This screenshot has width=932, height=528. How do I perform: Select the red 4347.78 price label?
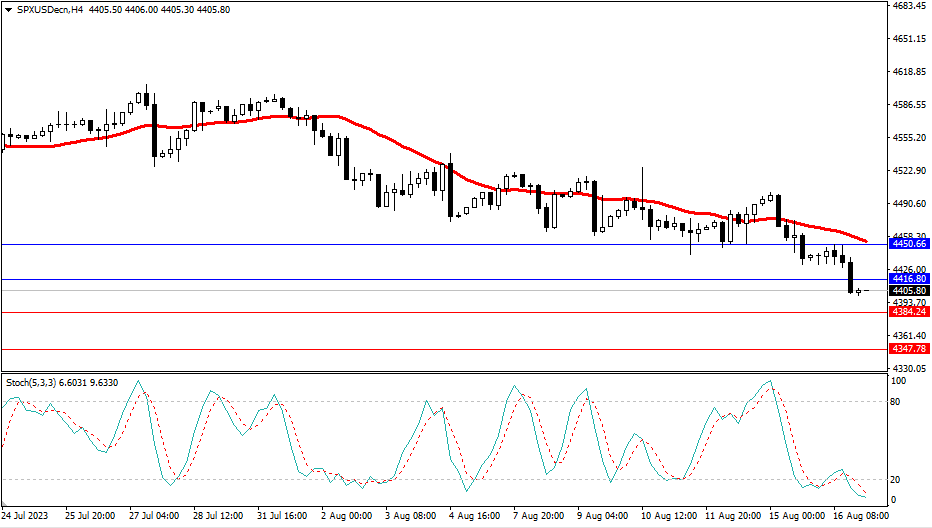tap(908, 349)
